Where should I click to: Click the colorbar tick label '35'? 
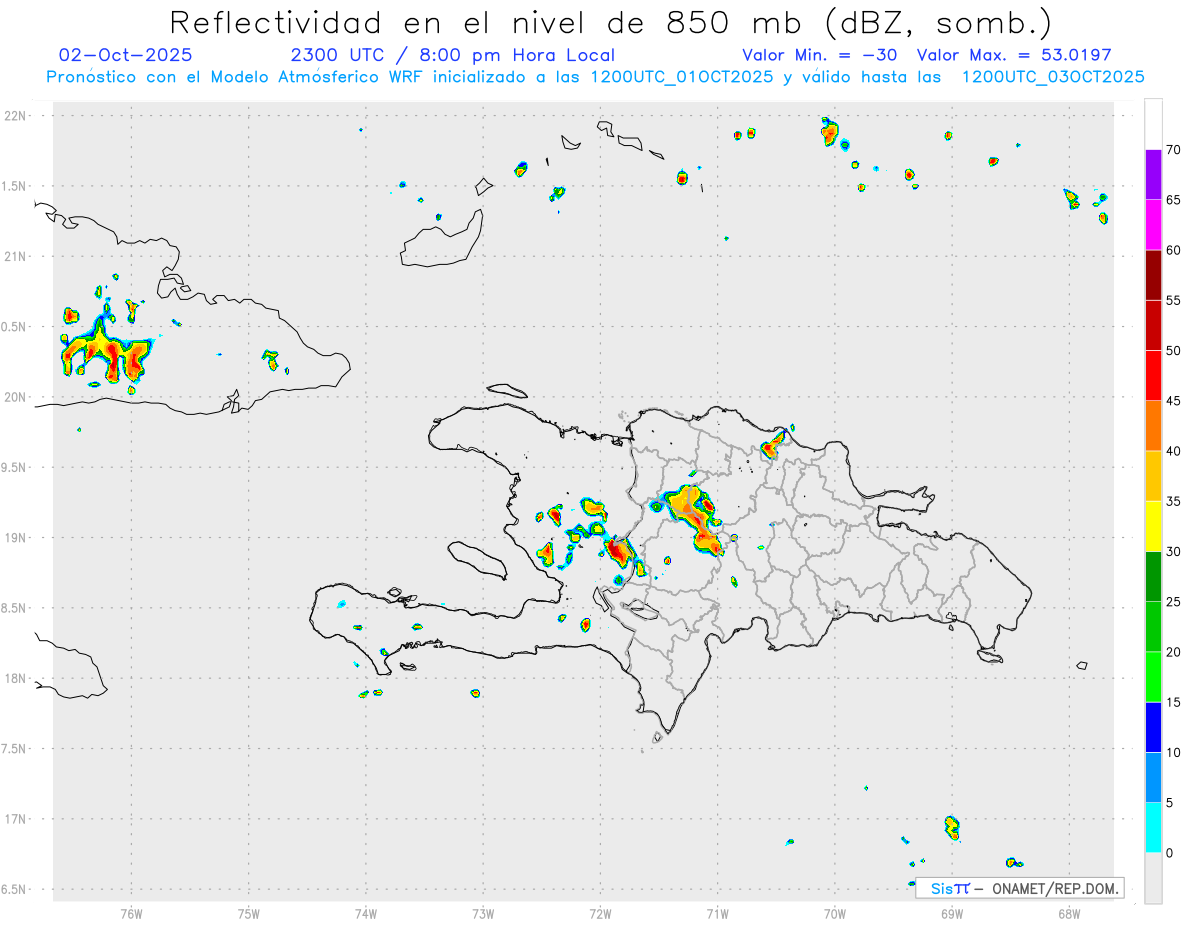[1173, 501]
